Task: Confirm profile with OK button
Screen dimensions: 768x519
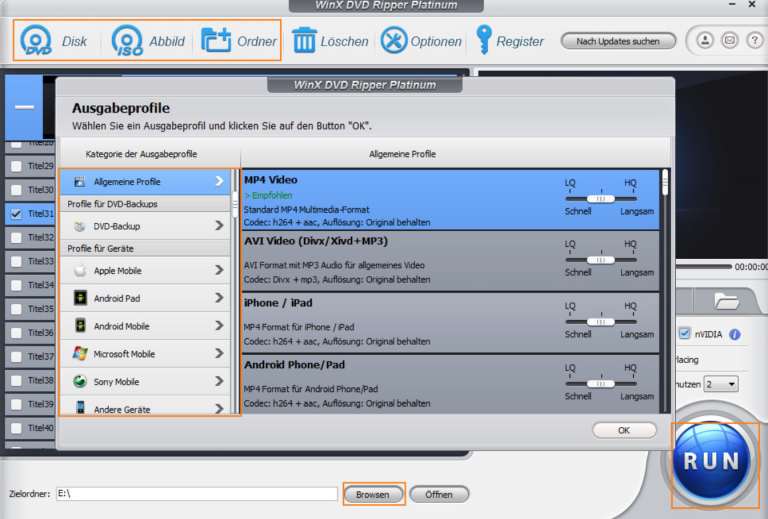Action: (624, 430)
